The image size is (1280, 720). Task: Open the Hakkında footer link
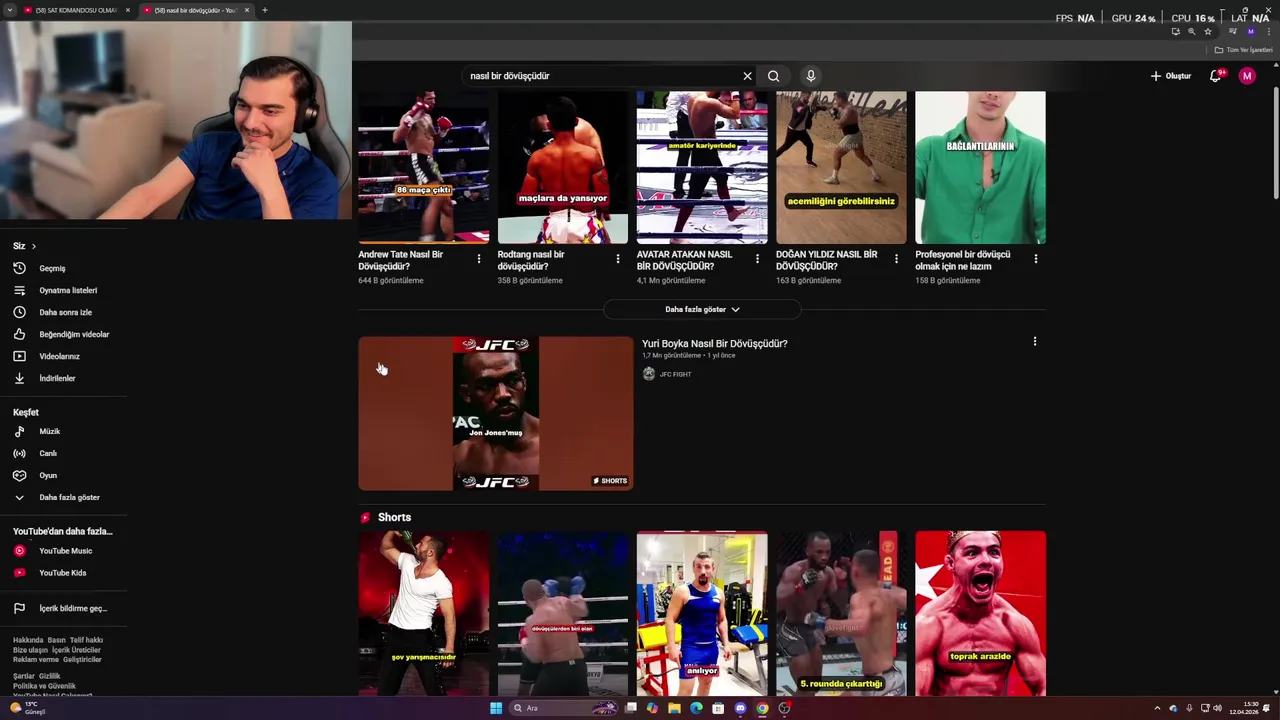pyautogui.click(x=28, y=640)
